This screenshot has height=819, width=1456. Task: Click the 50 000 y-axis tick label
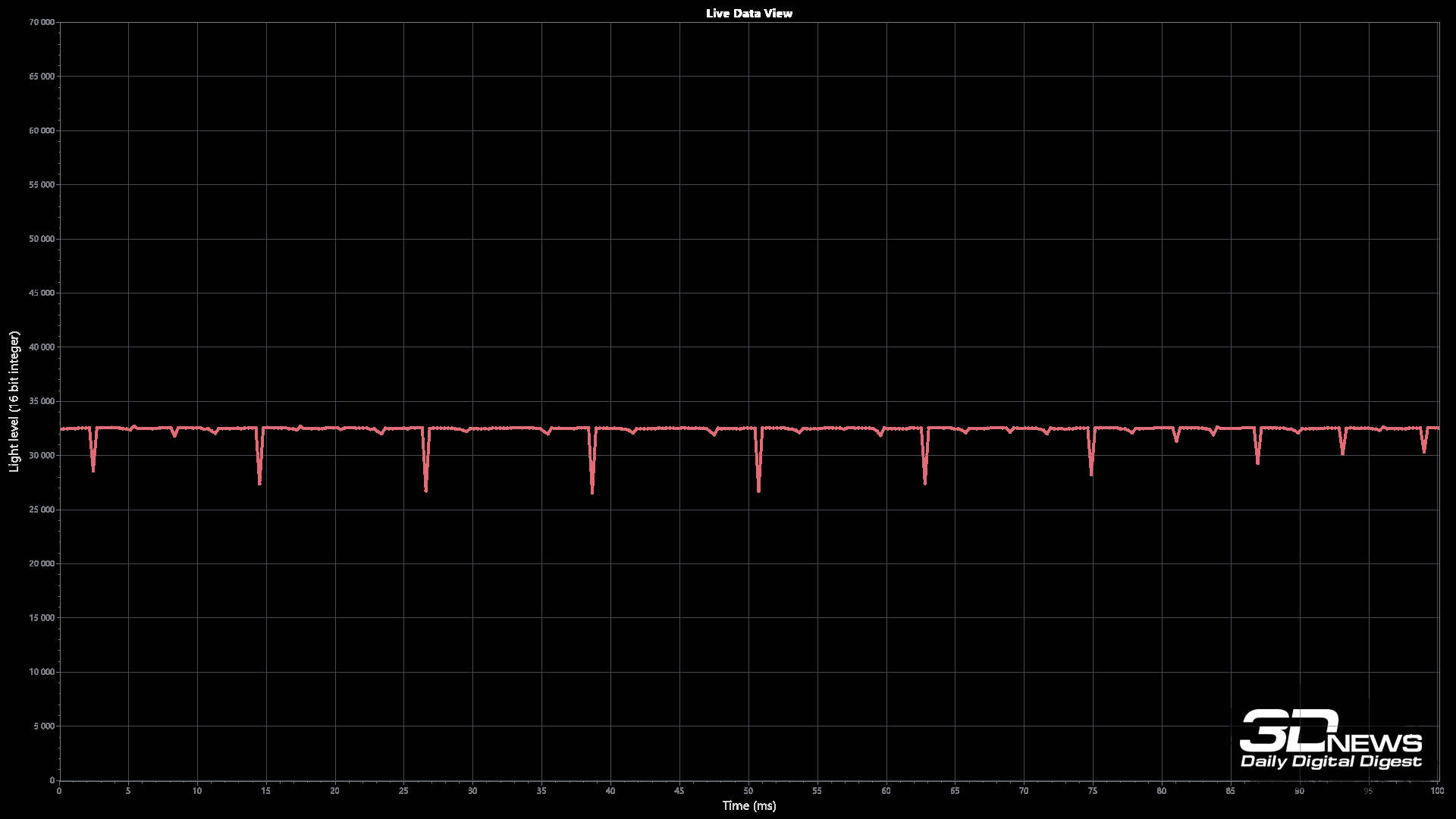click(x=42, y=239)
